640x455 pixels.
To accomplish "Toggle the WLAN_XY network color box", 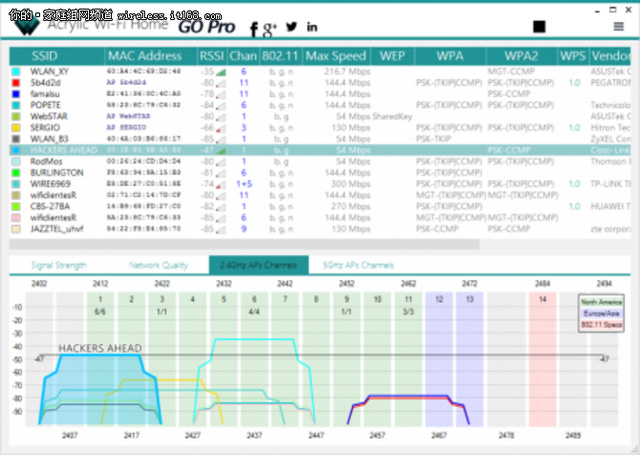I will pyautogui.click(x=16, y=72).
